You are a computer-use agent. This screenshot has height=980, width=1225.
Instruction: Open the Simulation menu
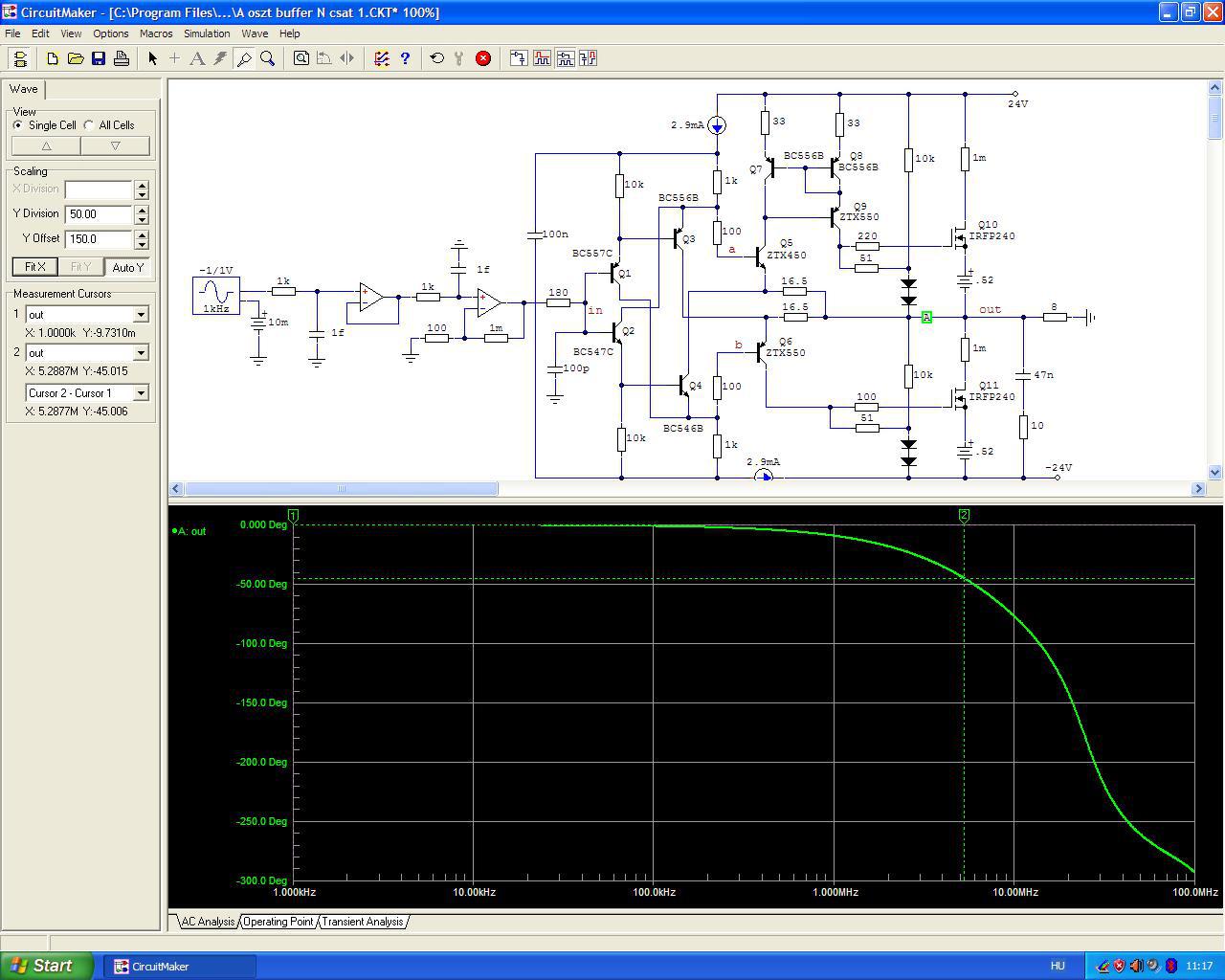[x=207, y=33]
